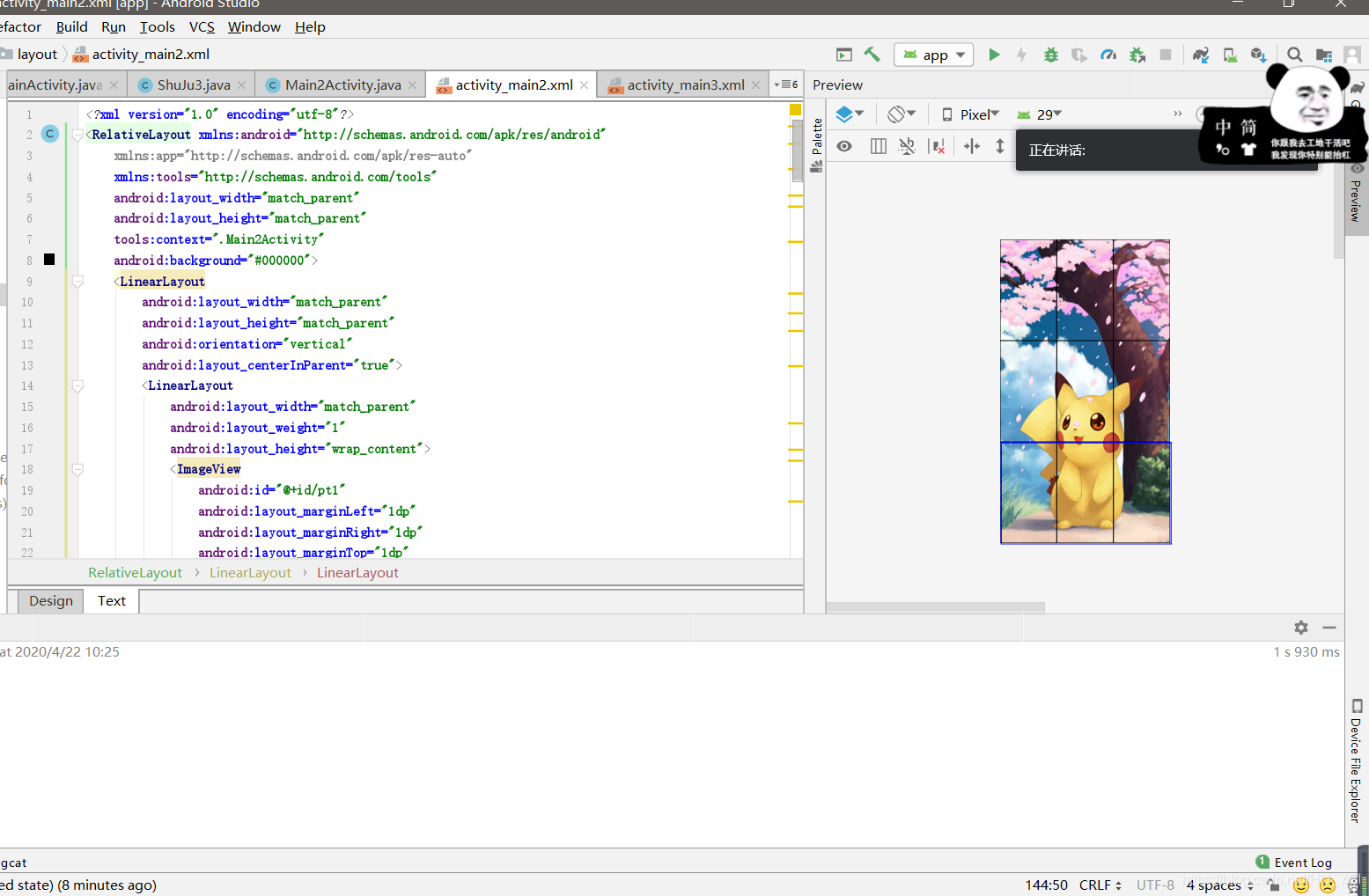Sync project with Gradle files elephant icon
The image size is (1369, 896).
tap(1201, 55)
